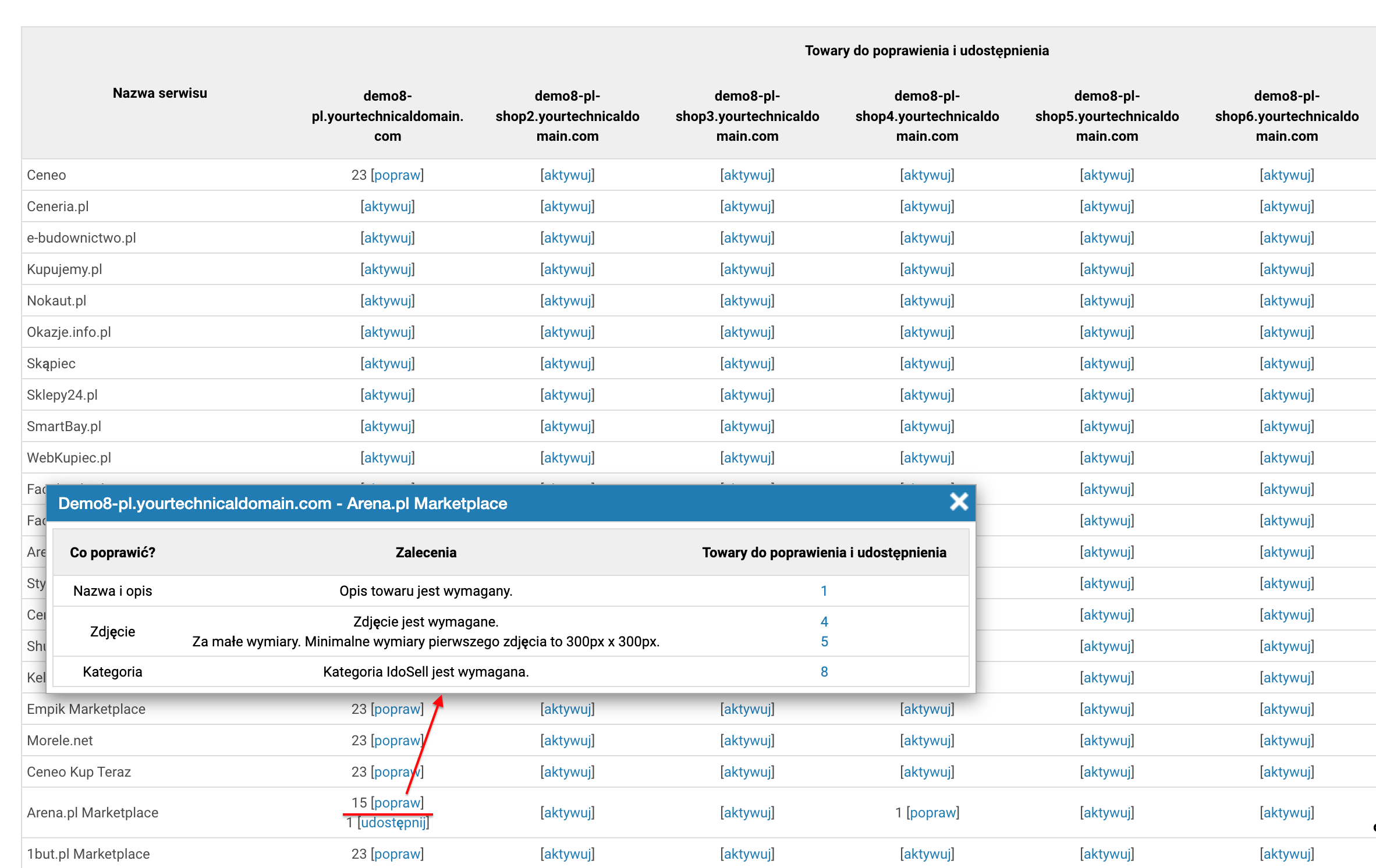
Task: Open count 5 for too small photo
Action: [824, 642]
